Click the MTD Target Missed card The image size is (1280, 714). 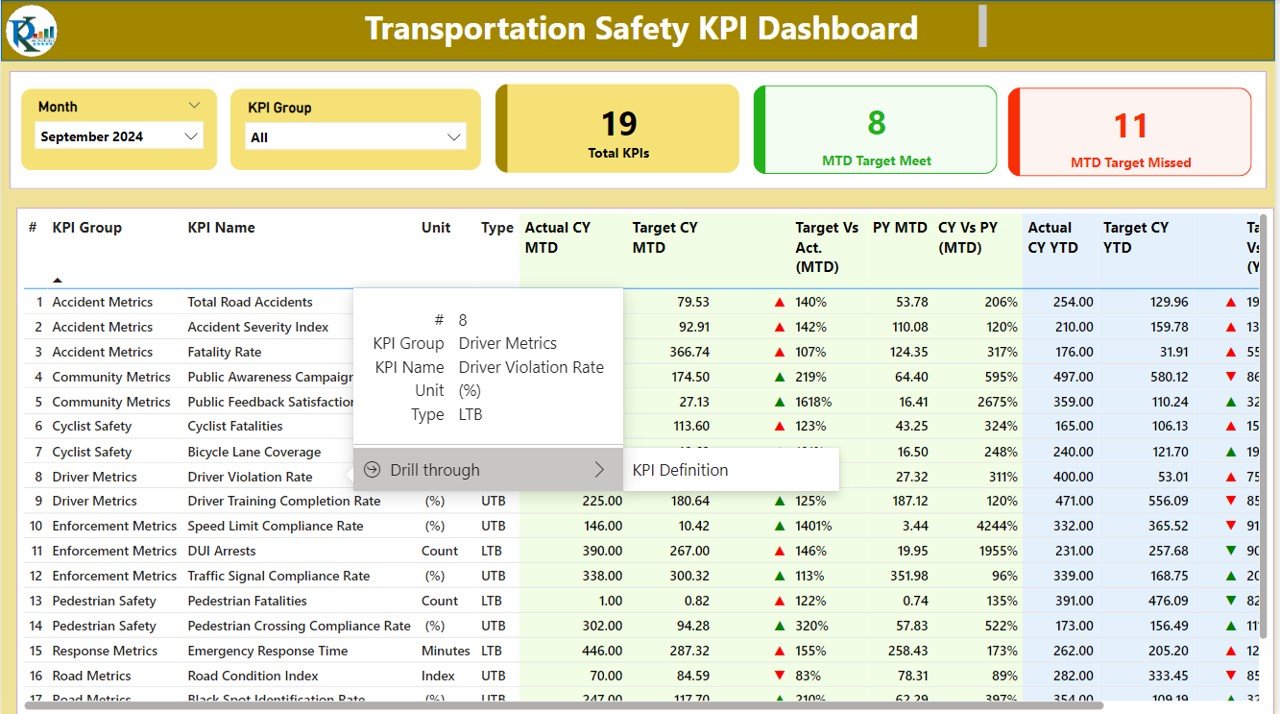coord(1130,132)
